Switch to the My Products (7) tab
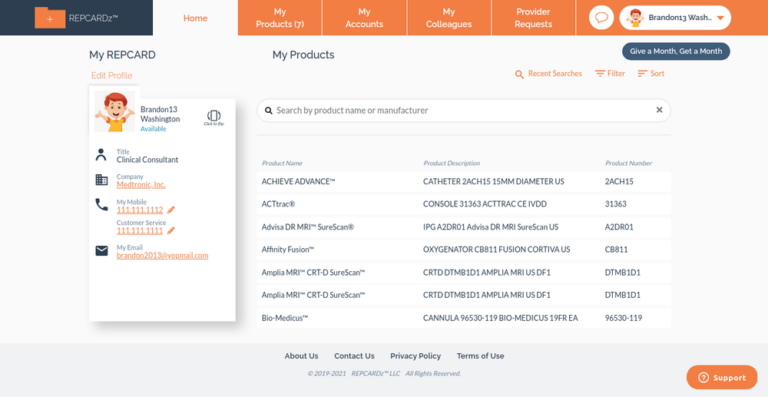 (x=280, y=18)
